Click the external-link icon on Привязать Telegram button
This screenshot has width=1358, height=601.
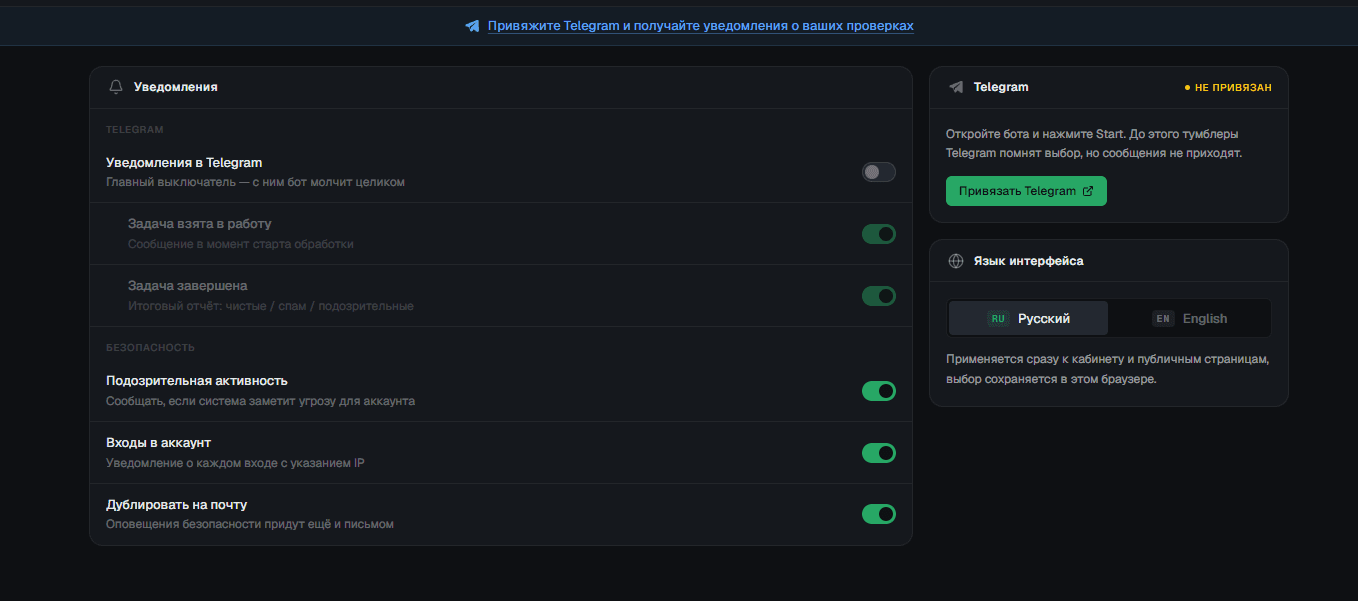click(1088, 191)
